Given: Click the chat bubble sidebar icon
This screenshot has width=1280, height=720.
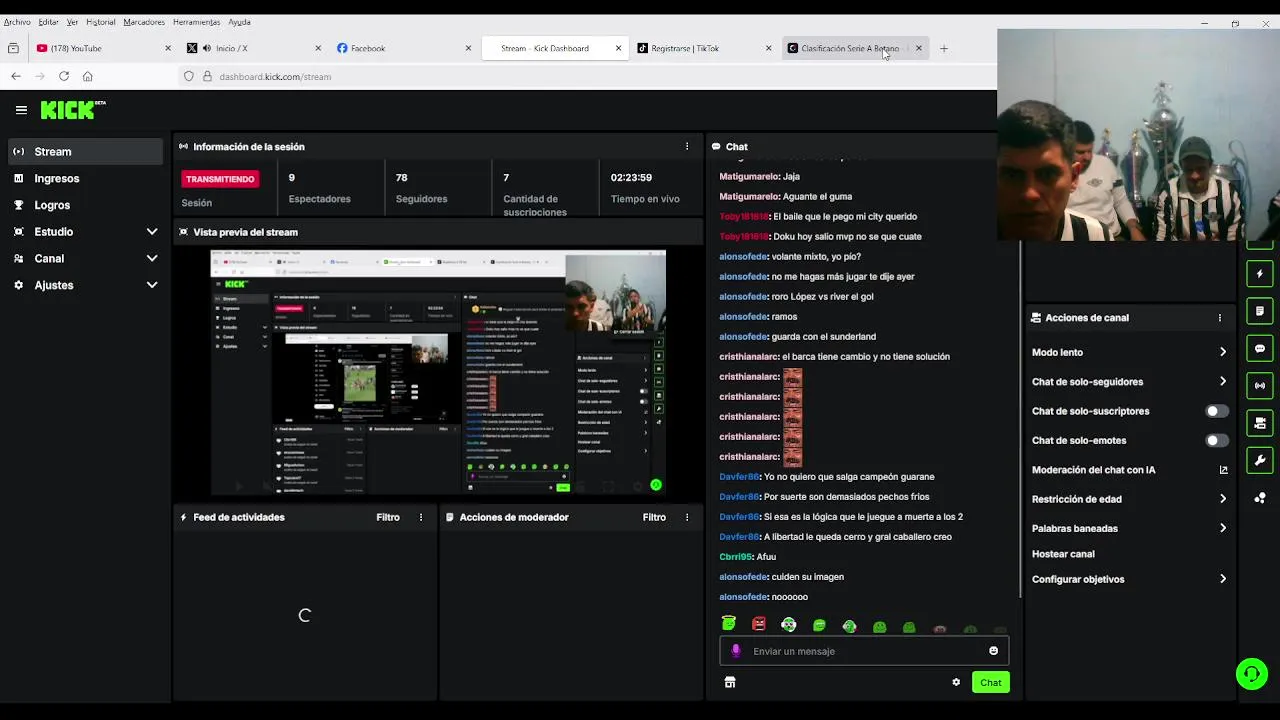Looking at the screenshot, I should coord(1260,349).
